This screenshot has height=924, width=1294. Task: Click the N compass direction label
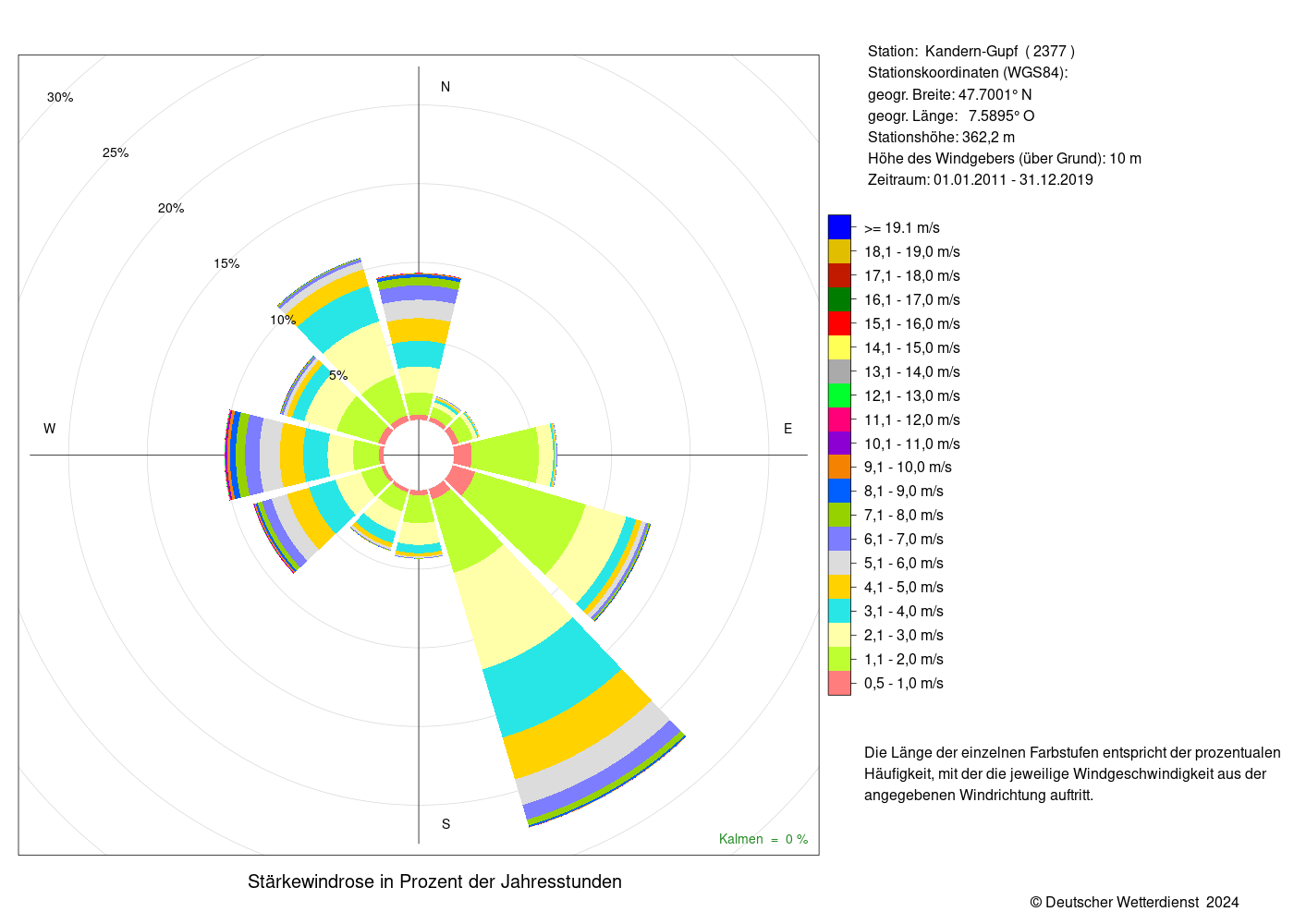pos(446,87)
